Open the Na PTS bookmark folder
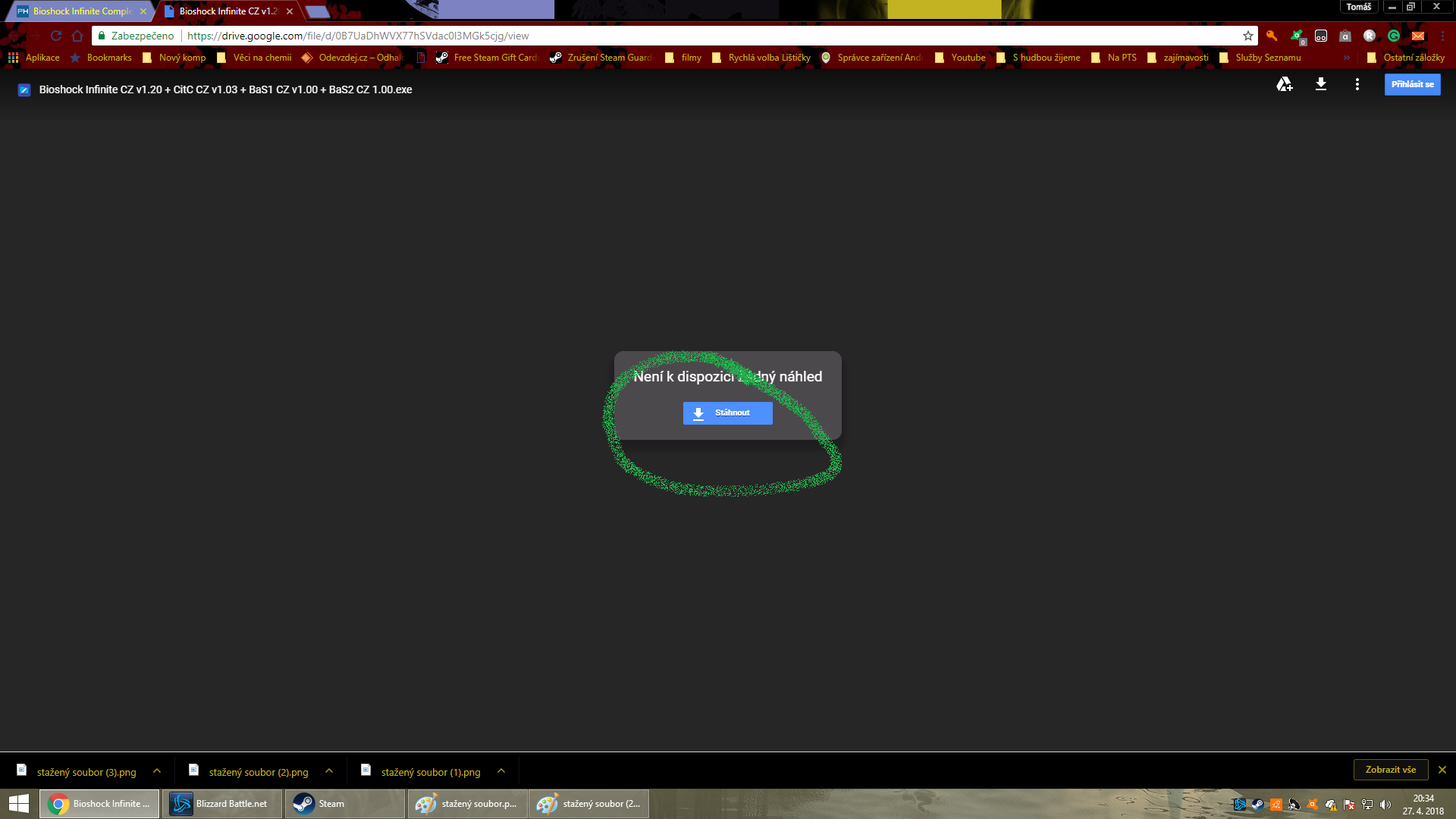Viewport: 1456px width, 819px height. point(1114,58)
